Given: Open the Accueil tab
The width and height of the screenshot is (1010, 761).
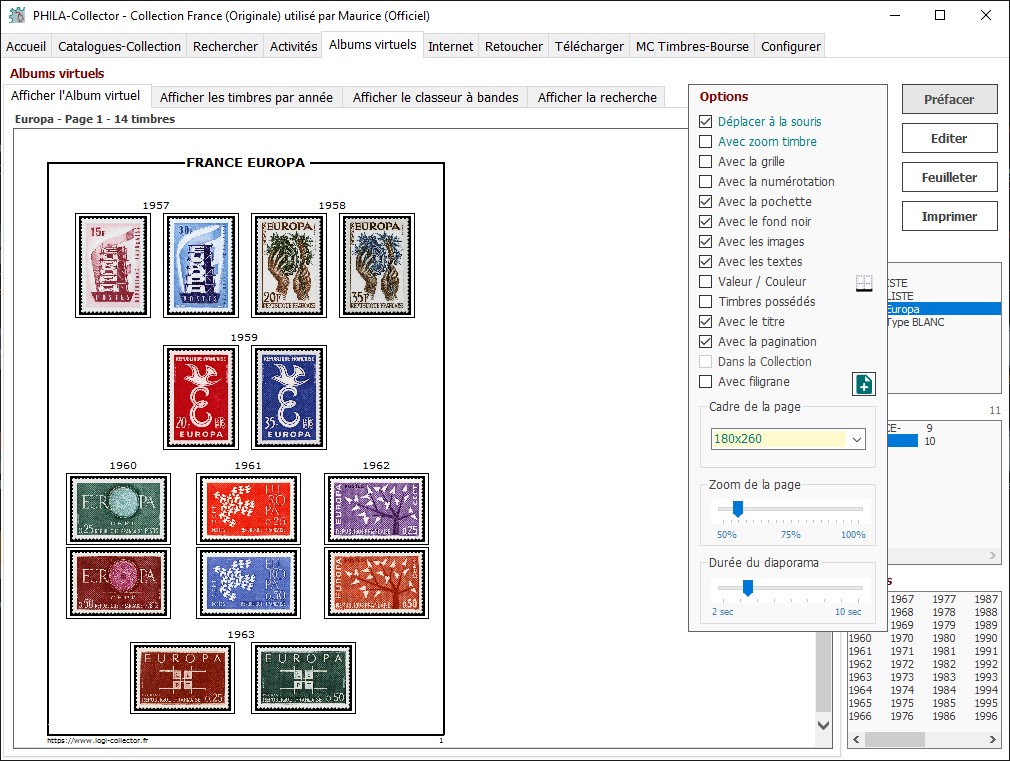Looking at the screenshot, I should pyautogui.click(x=26, y=46).
